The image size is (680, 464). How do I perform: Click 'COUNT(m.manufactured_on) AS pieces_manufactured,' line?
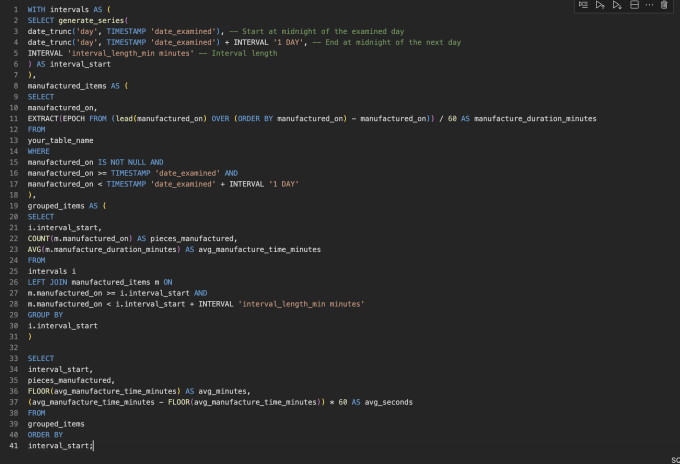click(133, 239)
